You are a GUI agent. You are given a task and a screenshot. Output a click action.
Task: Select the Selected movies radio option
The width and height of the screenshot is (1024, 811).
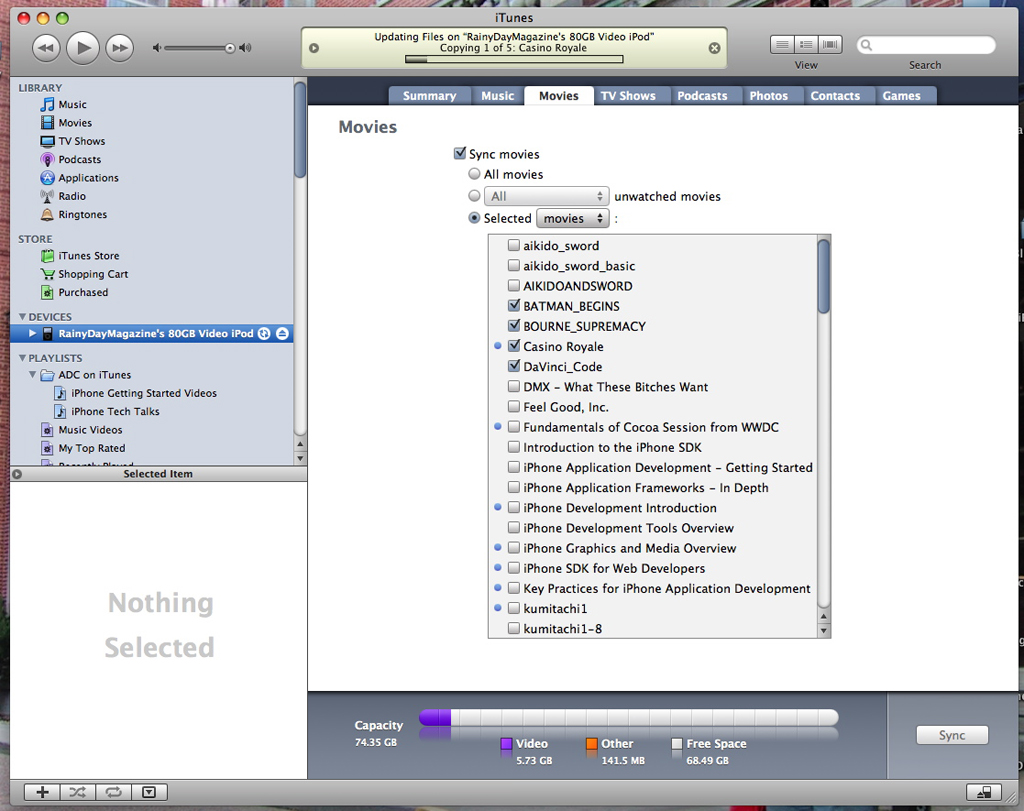click(474, 218)
